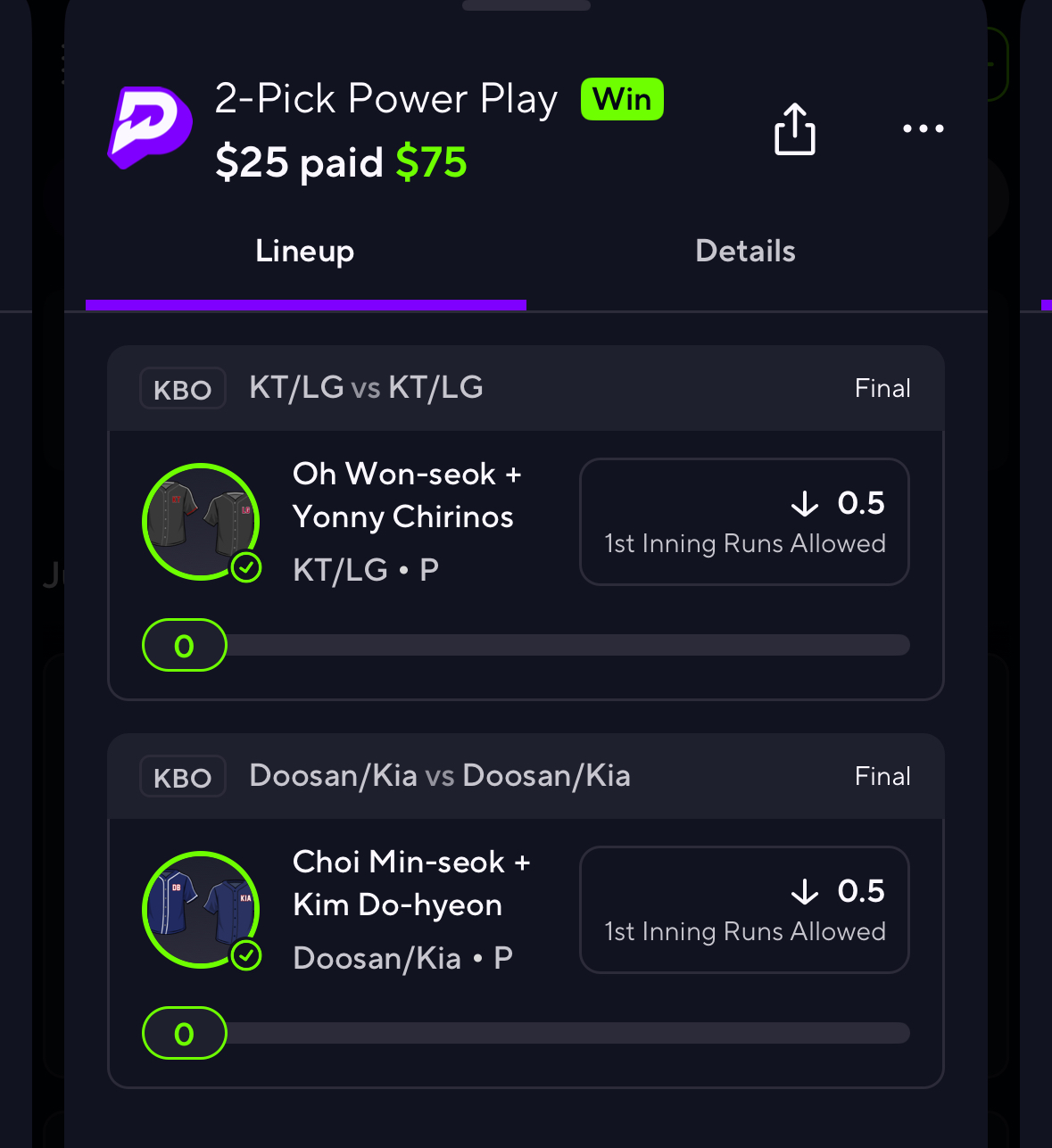Image resolution: width=1052 pixels, height=1148 pixels.
Task: Tap down arrow in Choi Min-seok stat box
Action: point(805,891)
